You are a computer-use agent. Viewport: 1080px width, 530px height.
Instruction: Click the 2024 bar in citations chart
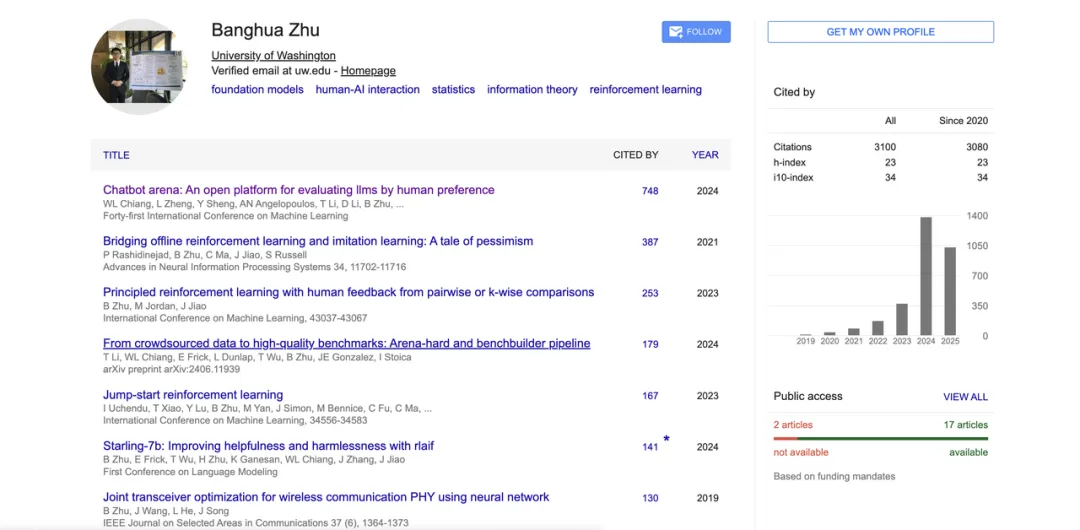pos(926,276)
